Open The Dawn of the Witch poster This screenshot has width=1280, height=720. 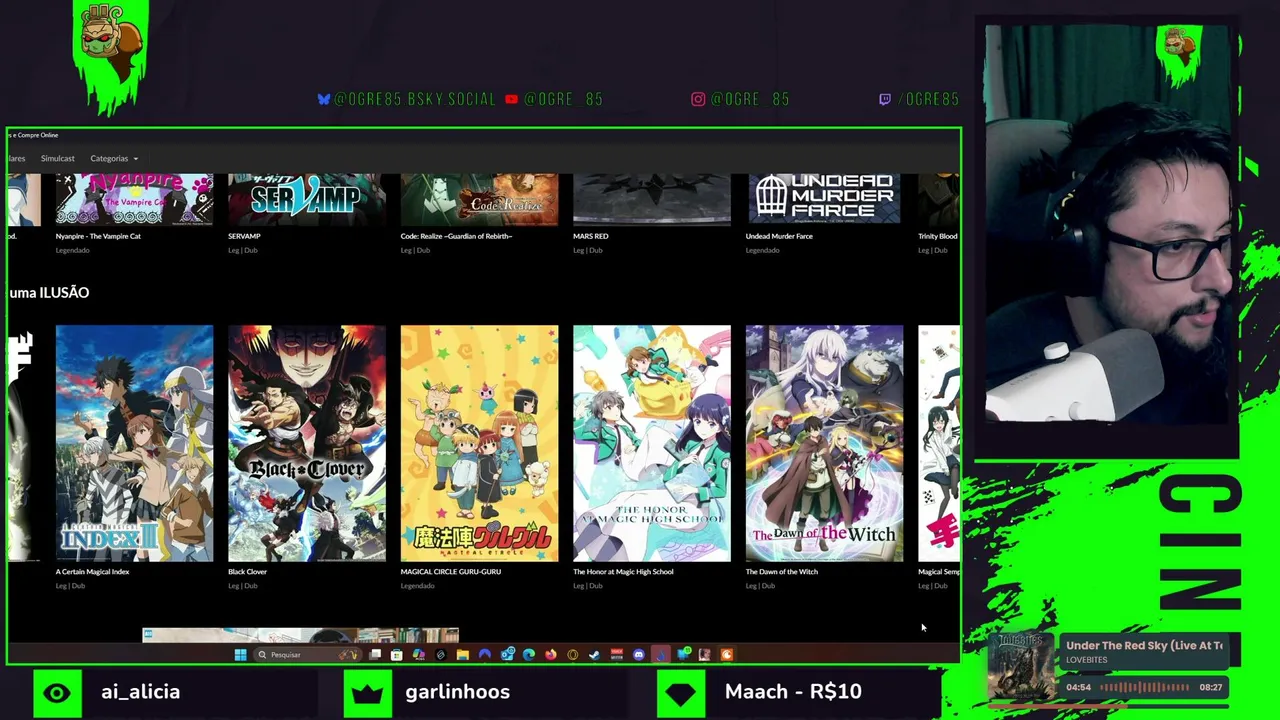click(x=824, y=443)
